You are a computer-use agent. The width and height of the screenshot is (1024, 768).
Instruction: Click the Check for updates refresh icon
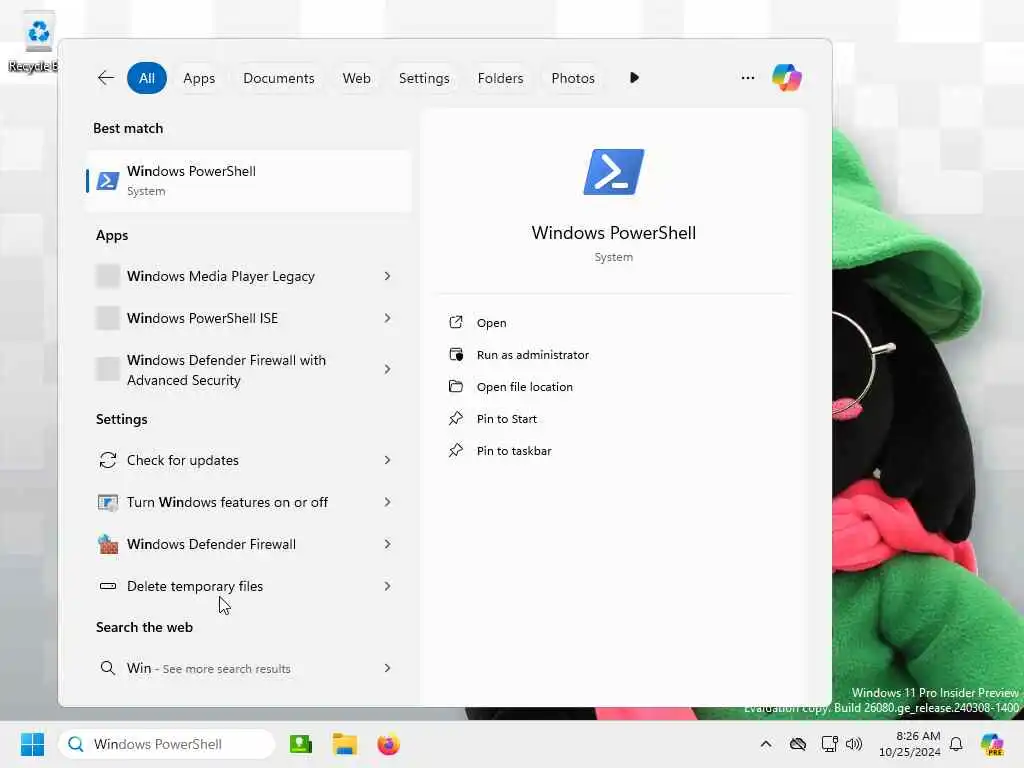tap(108, 460)
